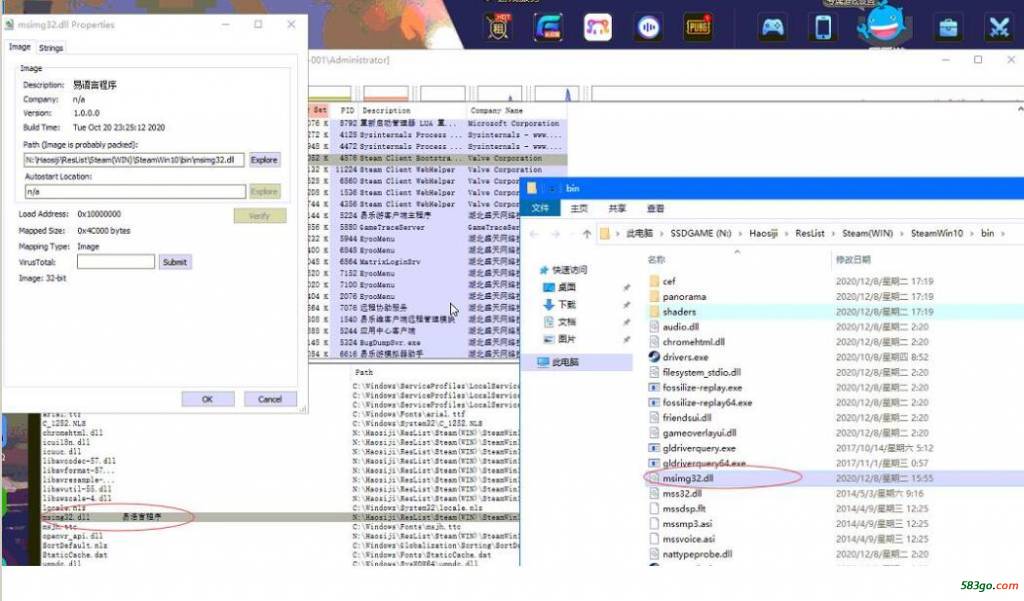Click the audio.dll file icon
This screenshot has height=601, width=1024.
[654, 327]
